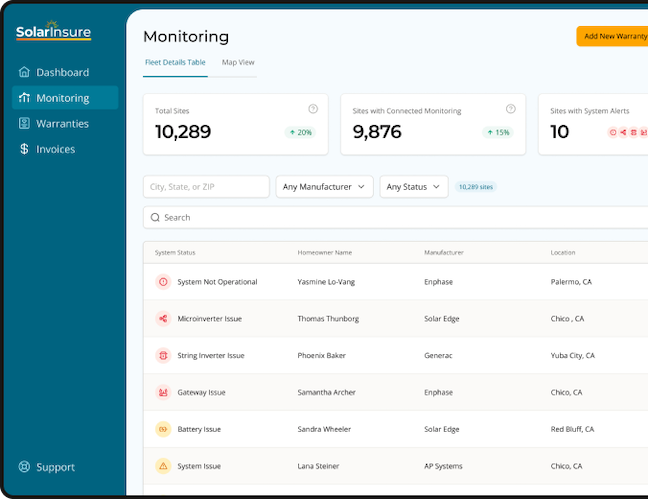Click the System Not Operational label
Image resolution: width=648 pixels, height=499 pixels.
coord(217,282)
